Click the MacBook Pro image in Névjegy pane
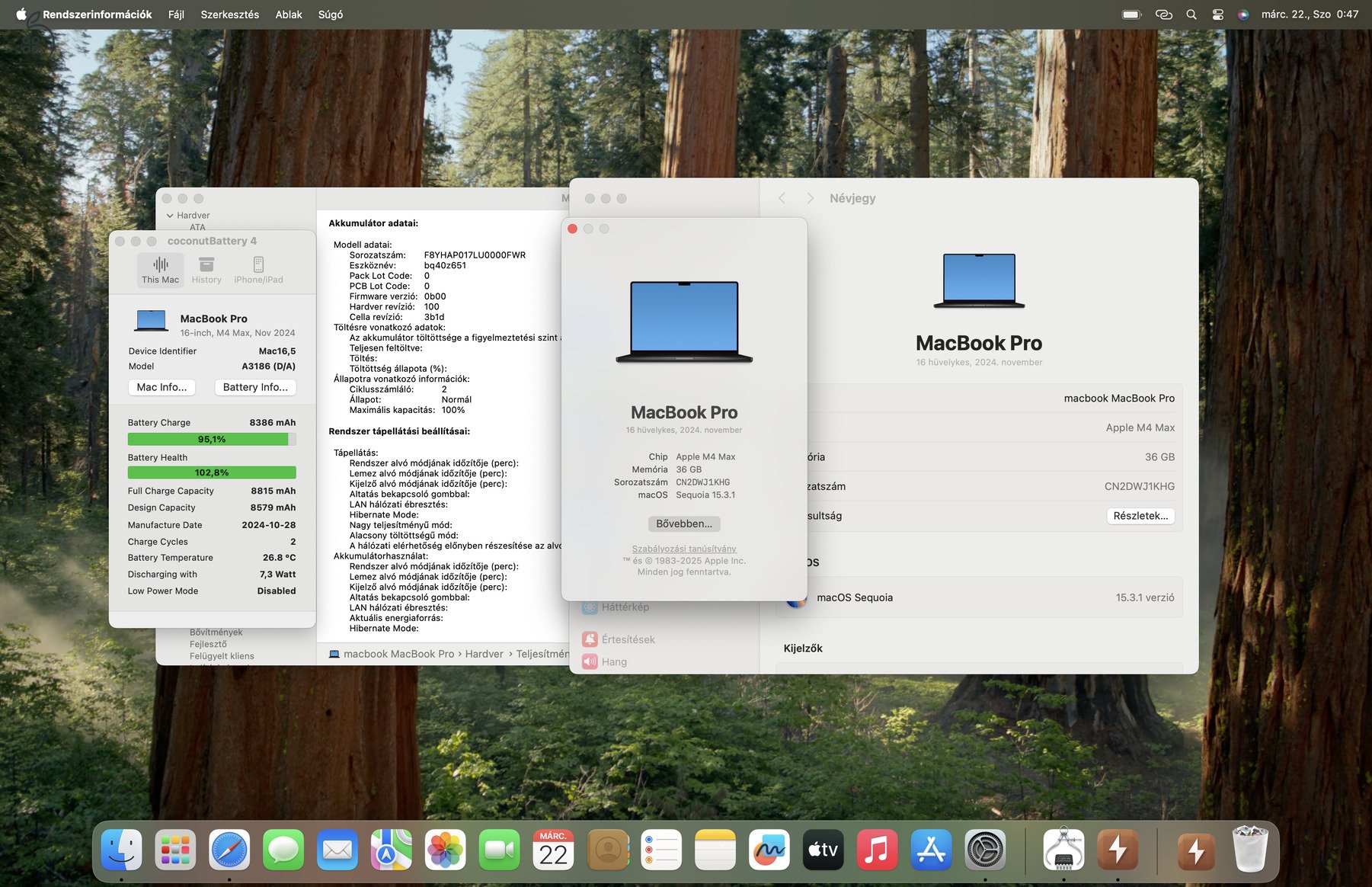Image resolution: width=1372 pixels, height=887 pixels. 979,280
